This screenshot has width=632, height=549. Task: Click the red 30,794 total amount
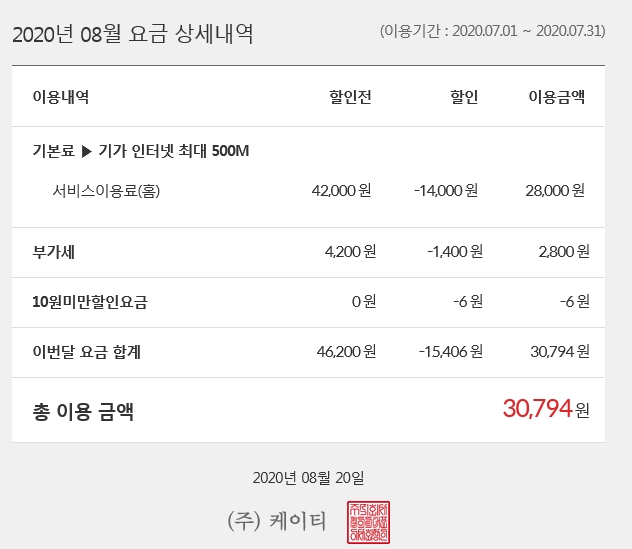point(537,408)
